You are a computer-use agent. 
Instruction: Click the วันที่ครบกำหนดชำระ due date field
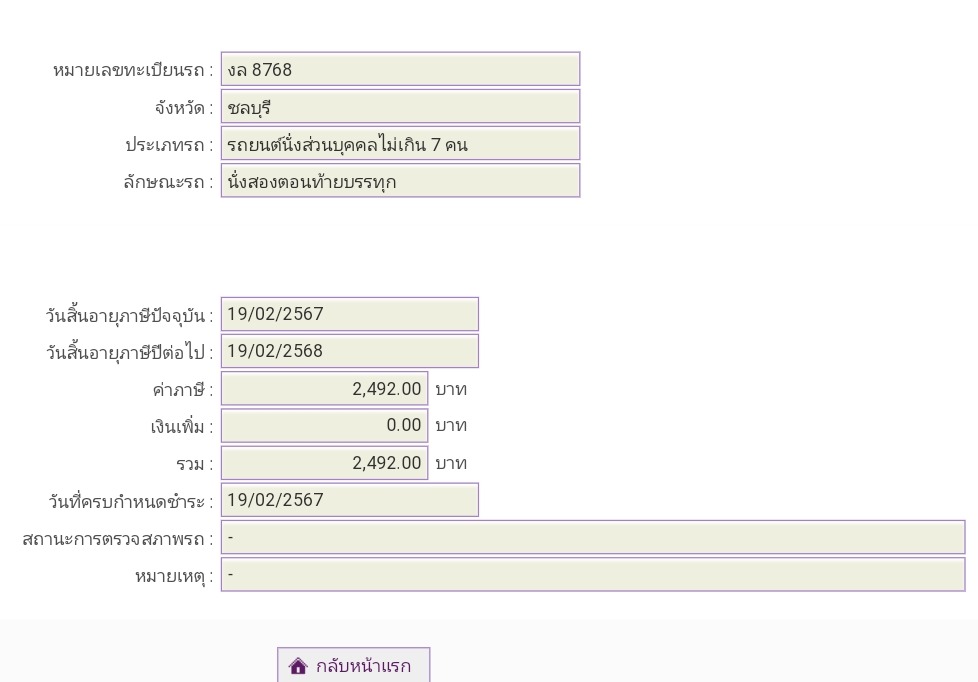(350, 500)
